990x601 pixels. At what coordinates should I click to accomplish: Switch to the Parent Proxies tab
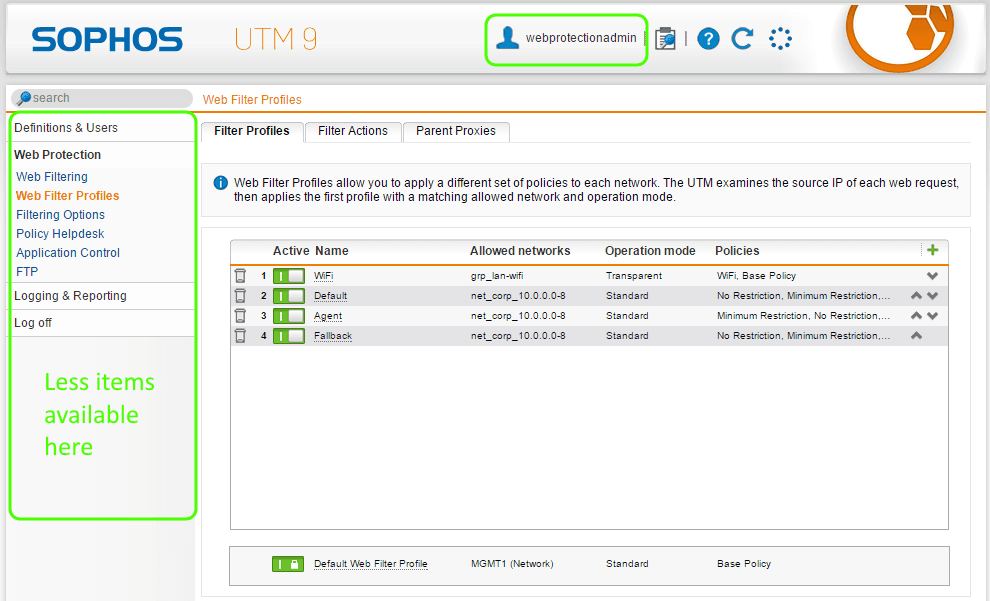point(456,131)
